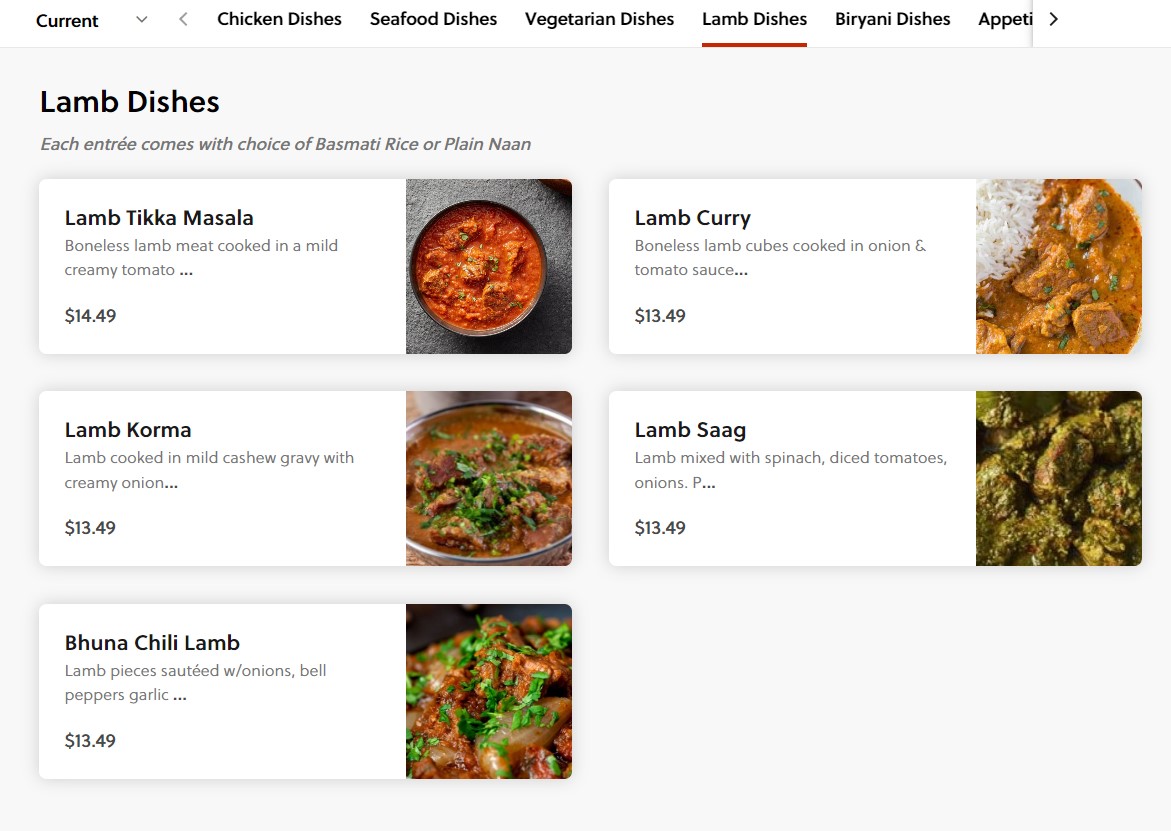Expand Lamb Tikka Masala description ellipsis
This screenshot has height=831, width=1171.
point(186,270)
